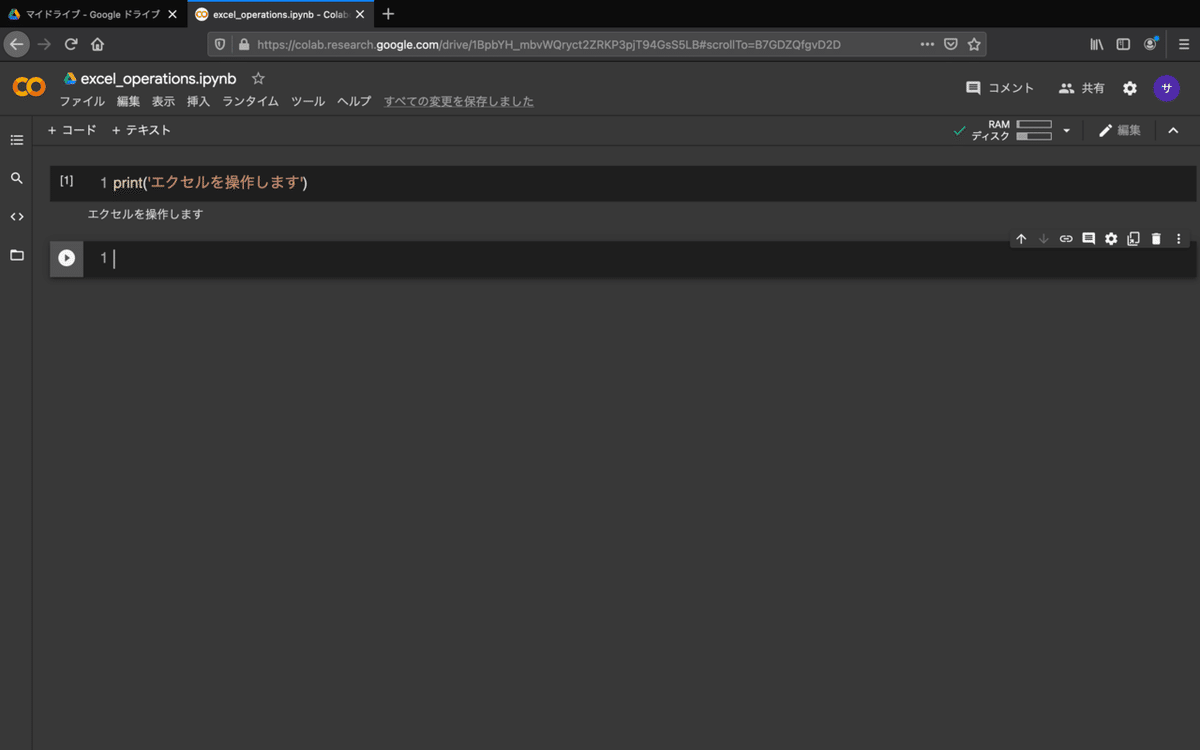Star the excel_operations.ipynb notebook
Viewport: 1200px width, 750px height.
pos(258,78)
